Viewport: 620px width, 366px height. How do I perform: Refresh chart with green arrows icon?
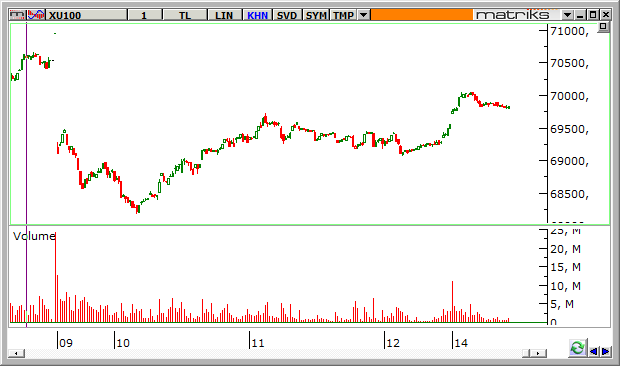[577, 348]
